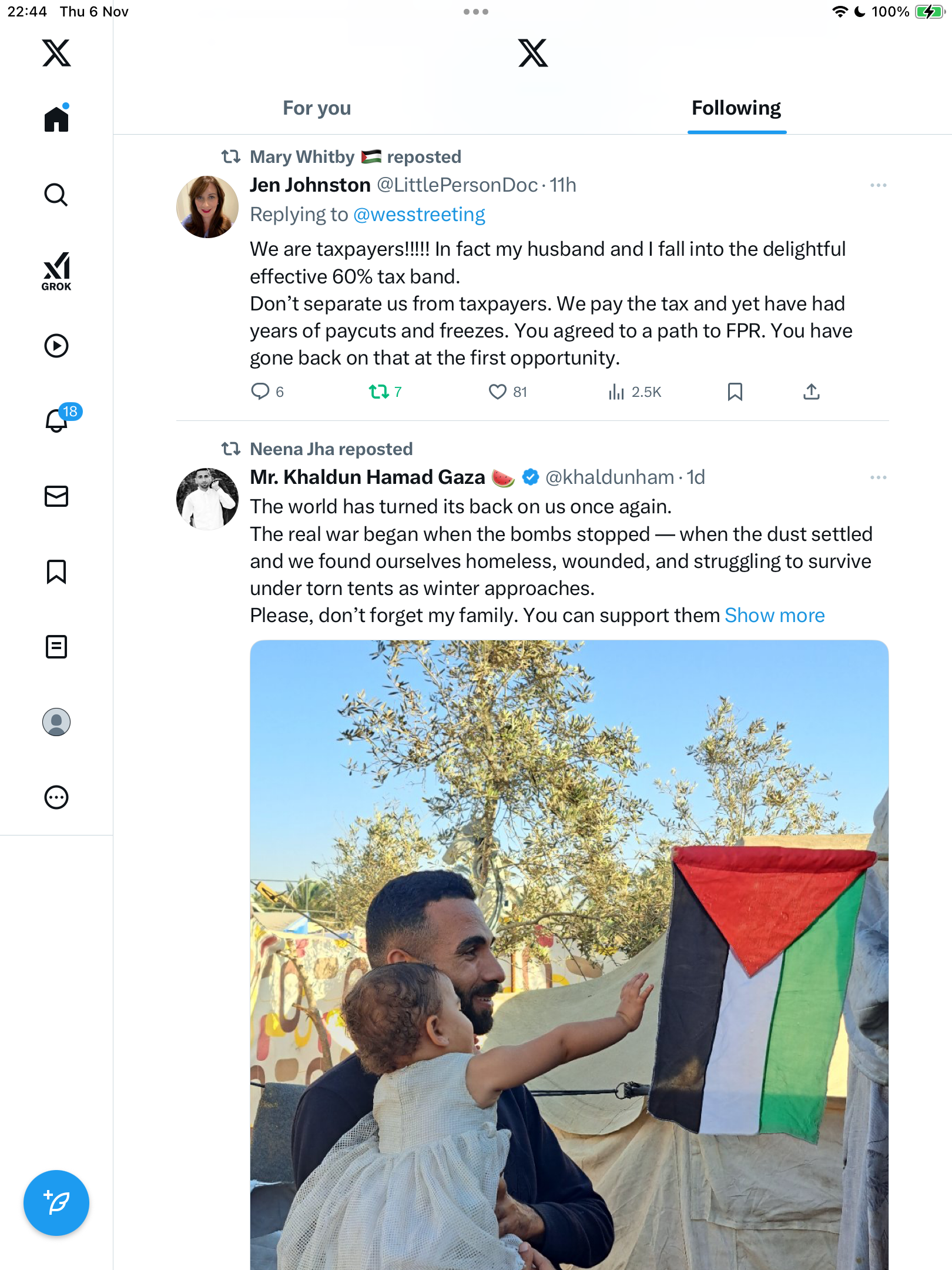Screen dimensions: 952x1270
Task: Toggle repost on Jen Johnston's post
Action: click(379, 392)
